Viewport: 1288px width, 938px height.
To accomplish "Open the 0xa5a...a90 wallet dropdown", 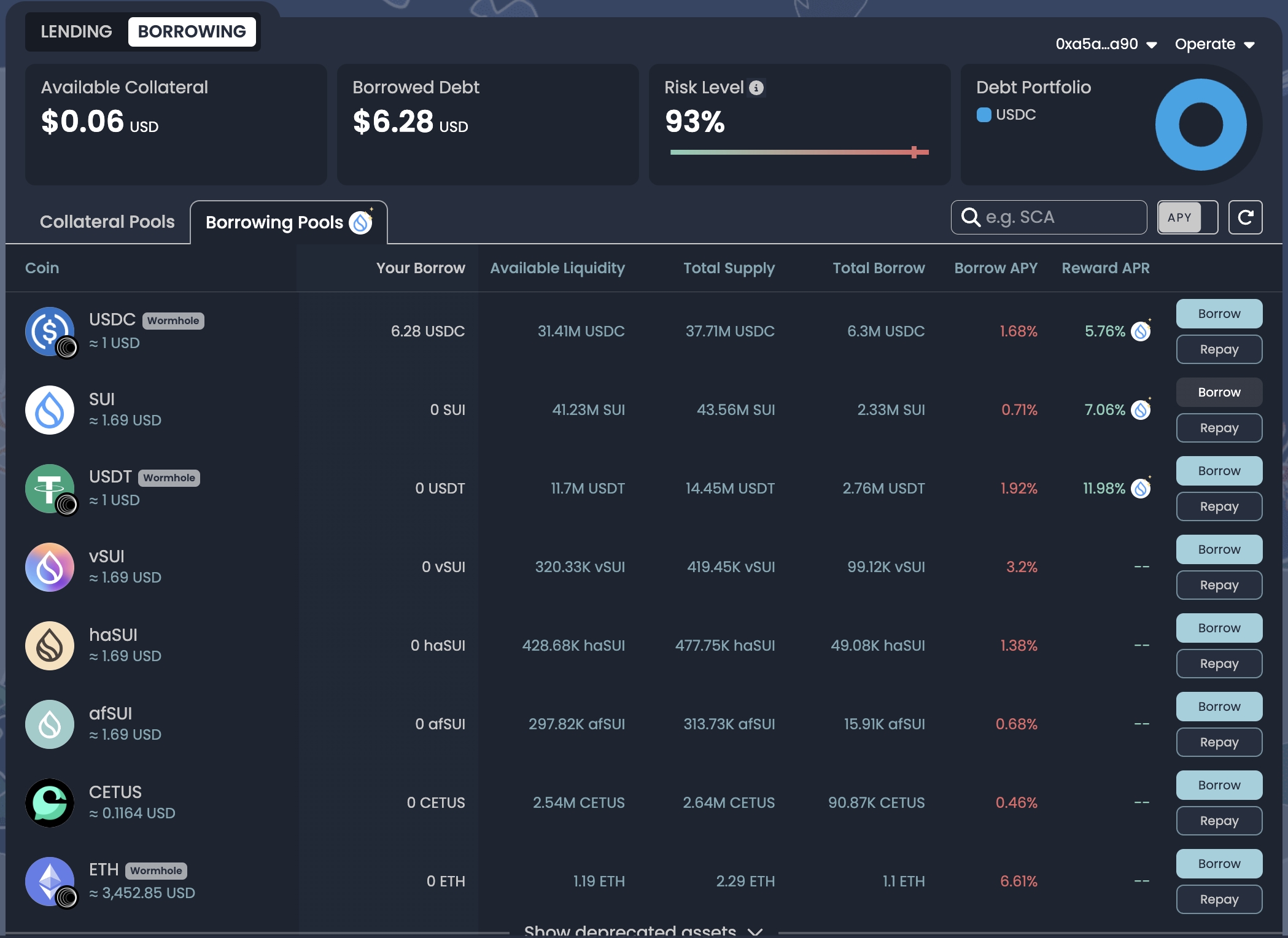I will (x=1106, y=44).
